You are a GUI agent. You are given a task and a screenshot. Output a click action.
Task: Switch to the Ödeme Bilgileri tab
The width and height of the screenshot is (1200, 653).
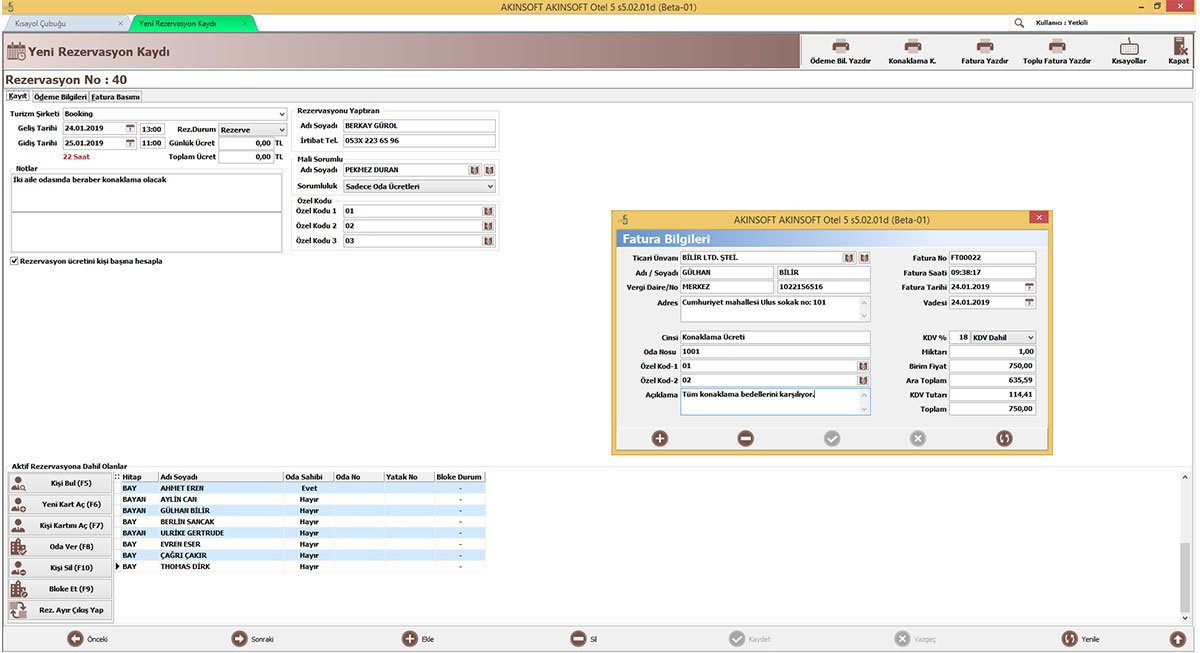pyautogui.click(x=60, y=97)
